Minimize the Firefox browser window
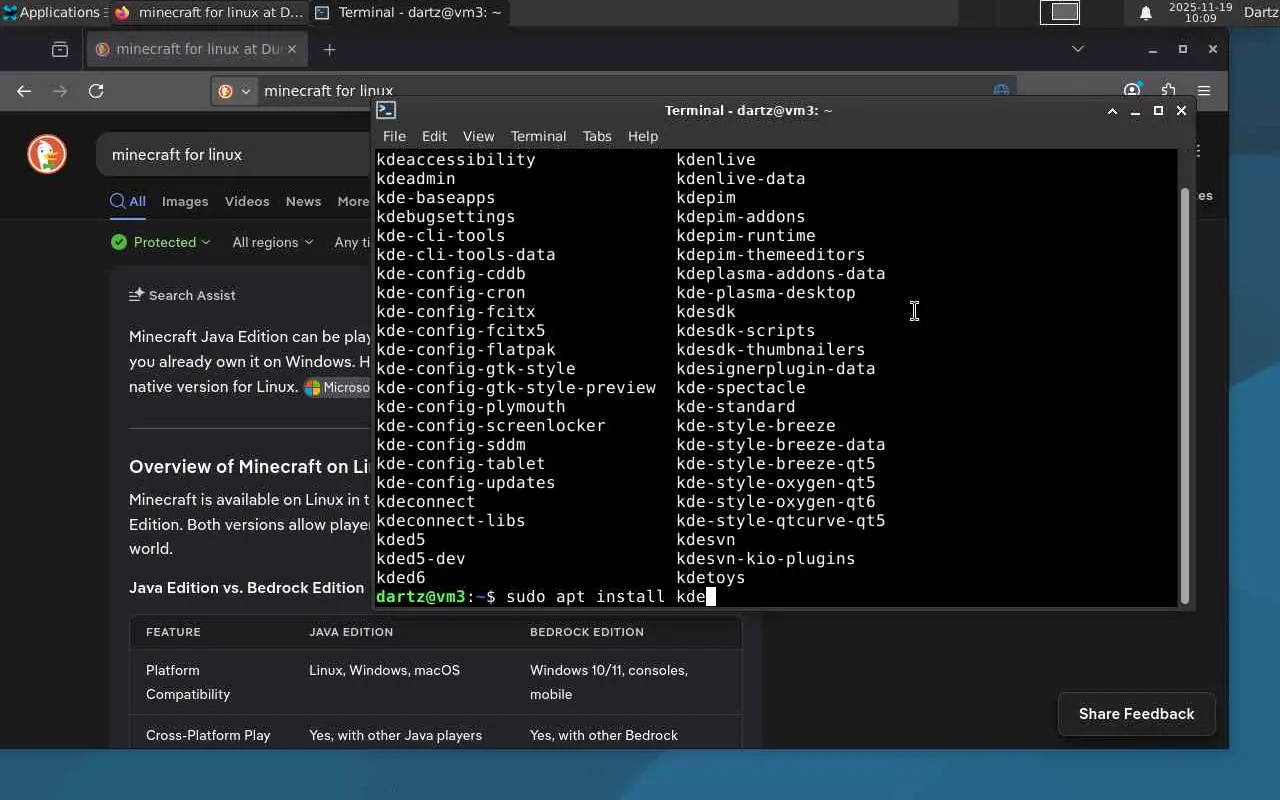The width and height of the screenshot is (1280, 800). pos(1153,49)
